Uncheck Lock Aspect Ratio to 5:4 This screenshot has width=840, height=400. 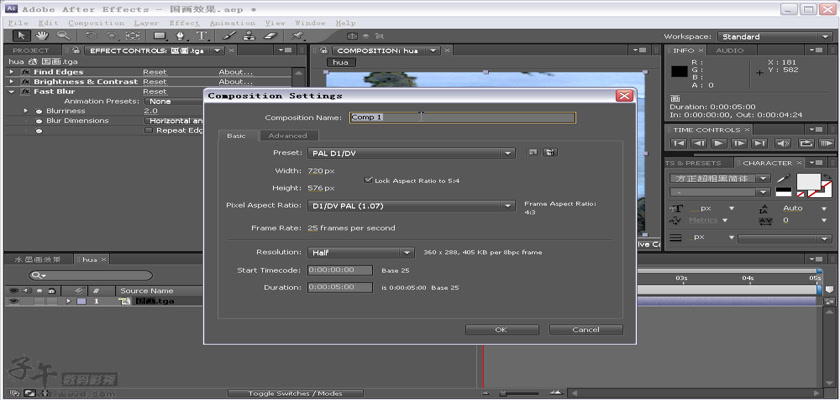coord(368,180)
